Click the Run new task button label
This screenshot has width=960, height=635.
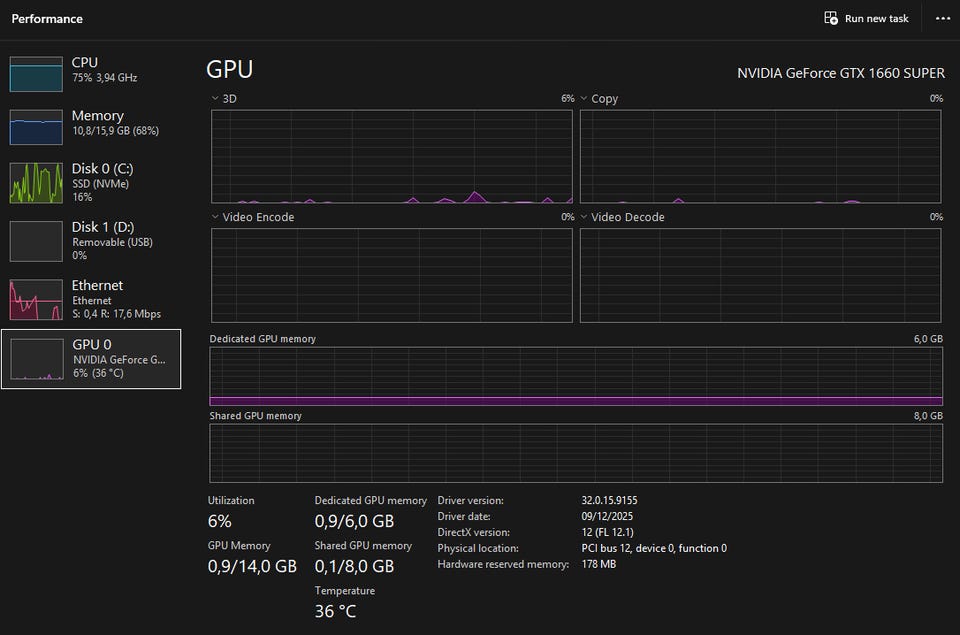(877, 18)
